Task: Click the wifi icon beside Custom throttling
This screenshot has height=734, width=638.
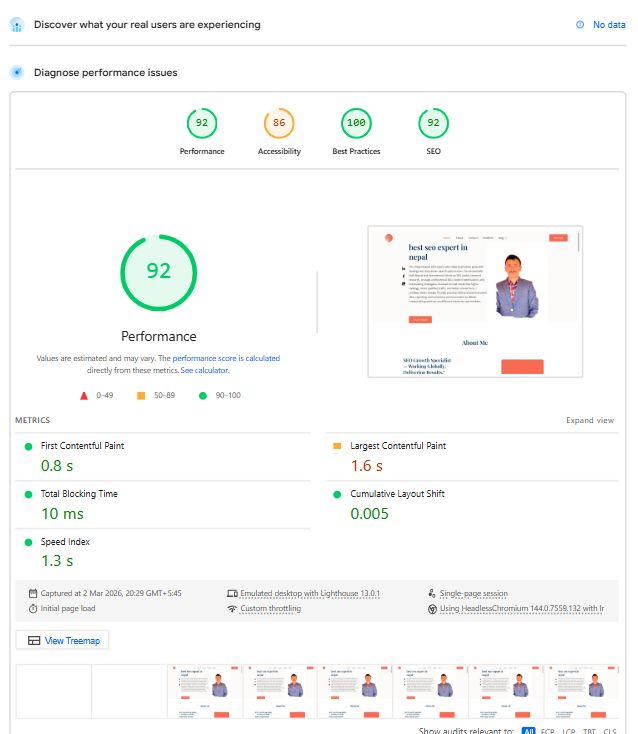Action: click(x=232, y=609)
